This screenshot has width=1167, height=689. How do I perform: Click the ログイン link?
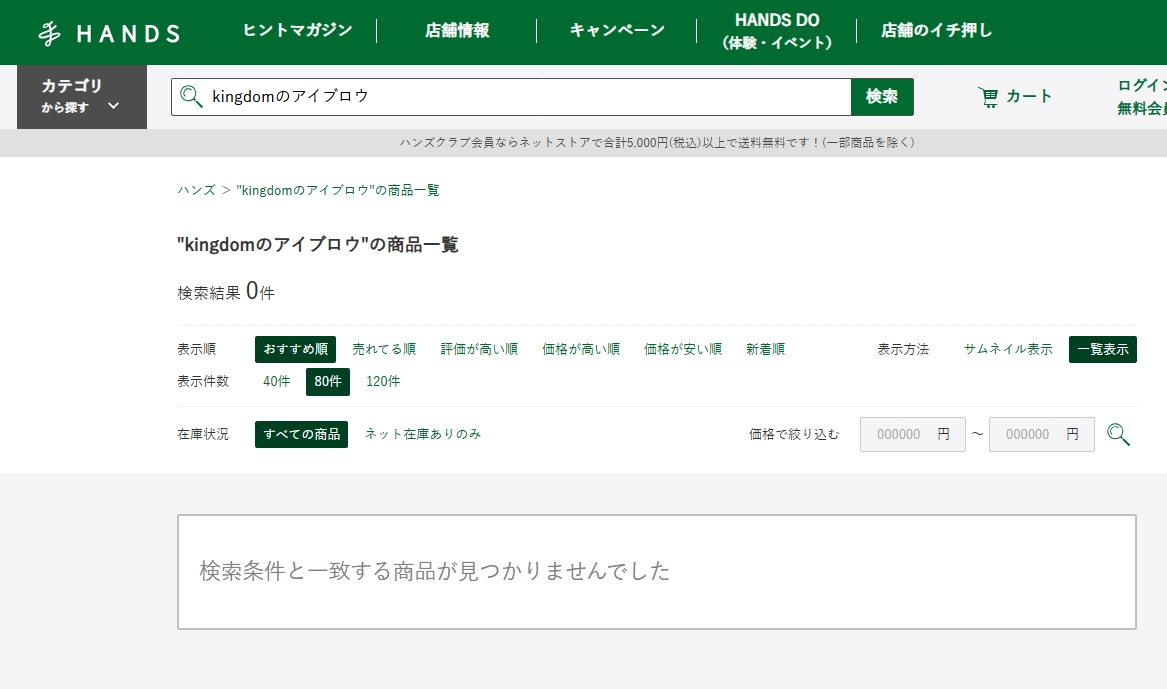pos(1142,86)
